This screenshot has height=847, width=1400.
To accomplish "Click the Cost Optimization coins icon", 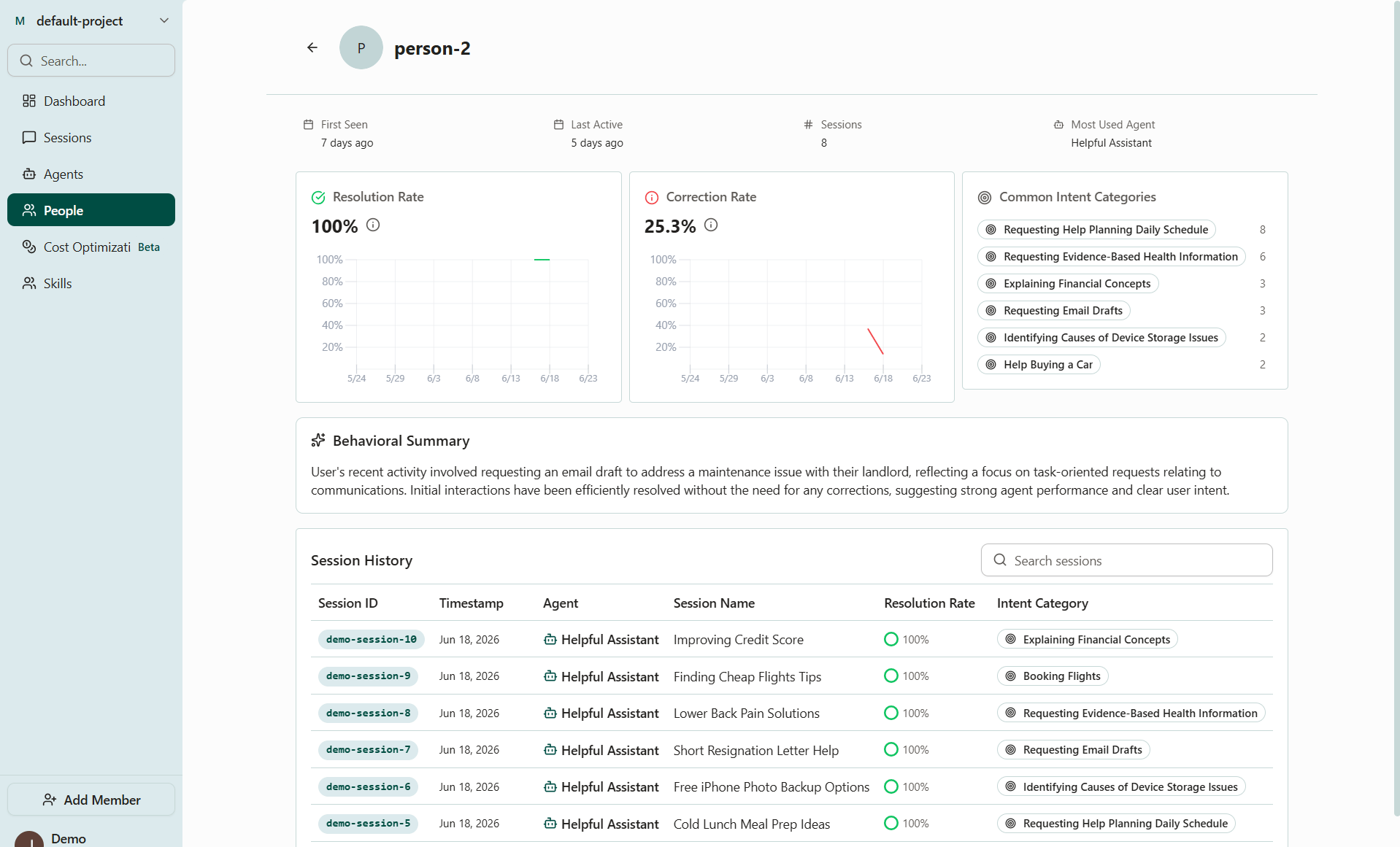I will pyautogui.click(x=29, y=247).
